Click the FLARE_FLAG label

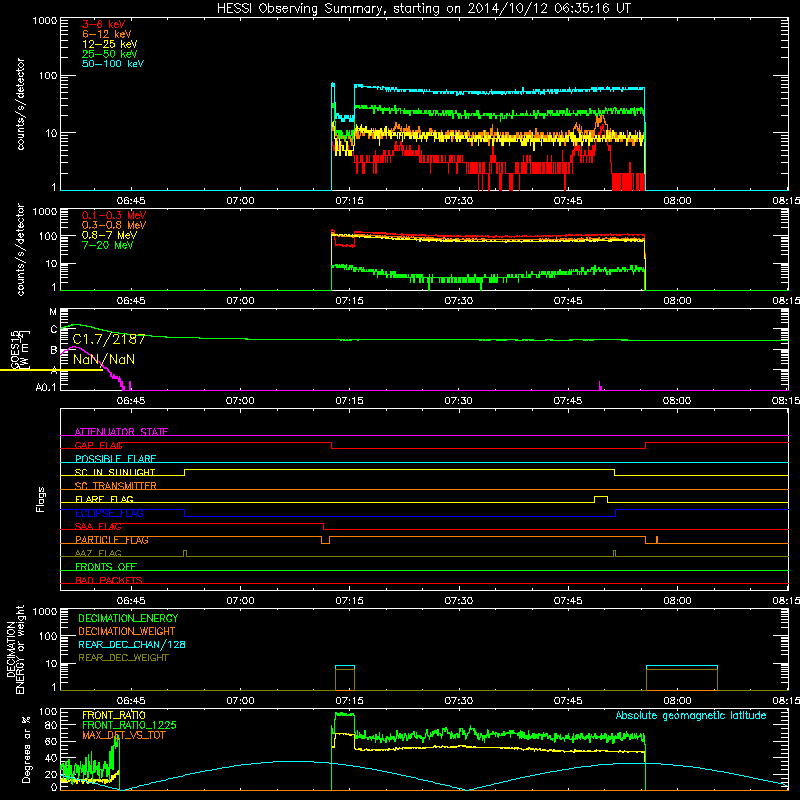(104, 499)
